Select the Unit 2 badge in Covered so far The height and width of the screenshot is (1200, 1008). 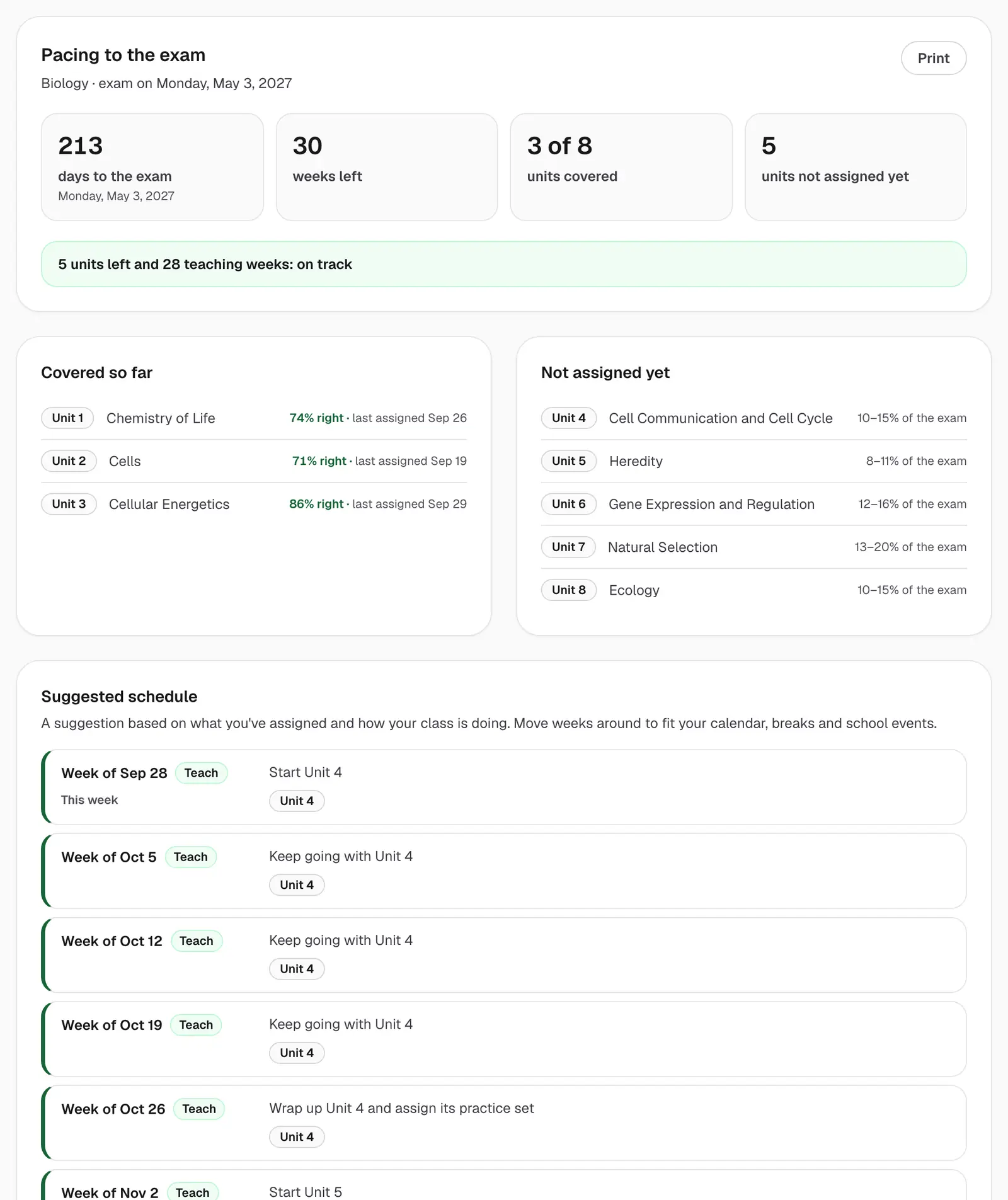69,460
